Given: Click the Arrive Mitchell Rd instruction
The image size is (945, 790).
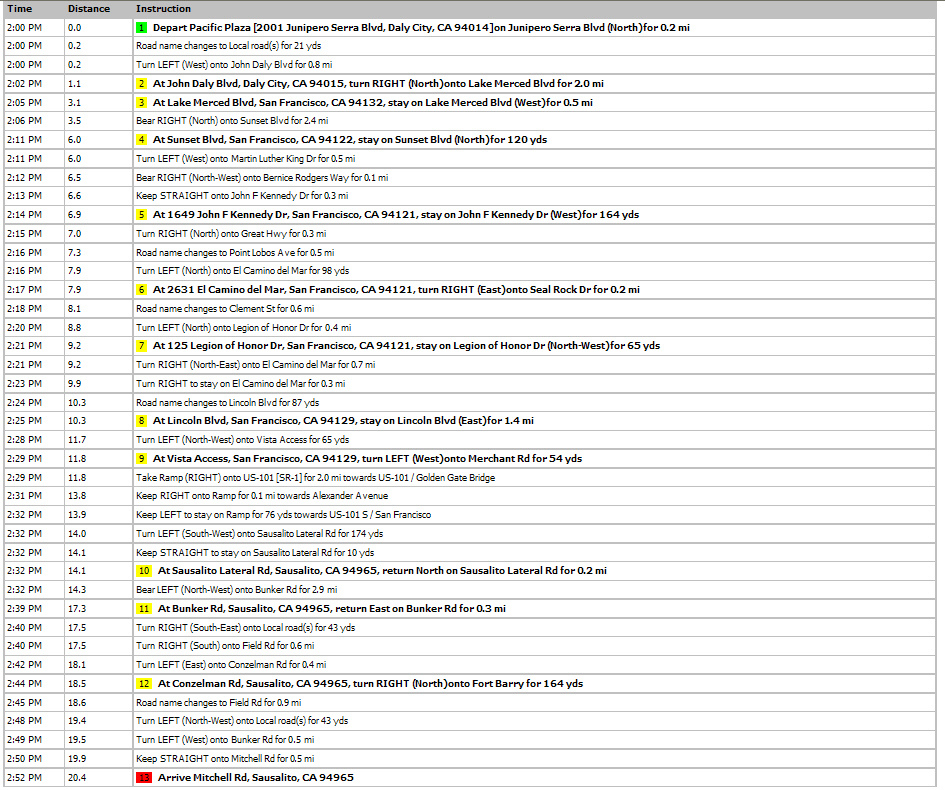Looking at the screenshot, I should point(255,778).
